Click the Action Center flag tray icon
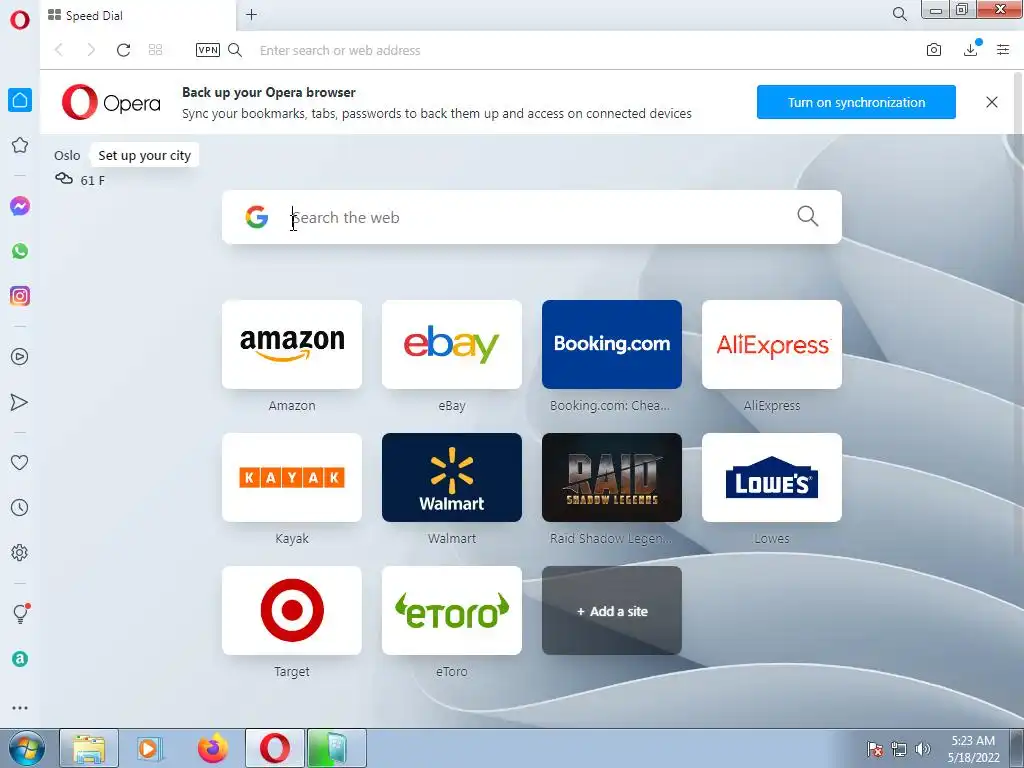 click(875, 748)
